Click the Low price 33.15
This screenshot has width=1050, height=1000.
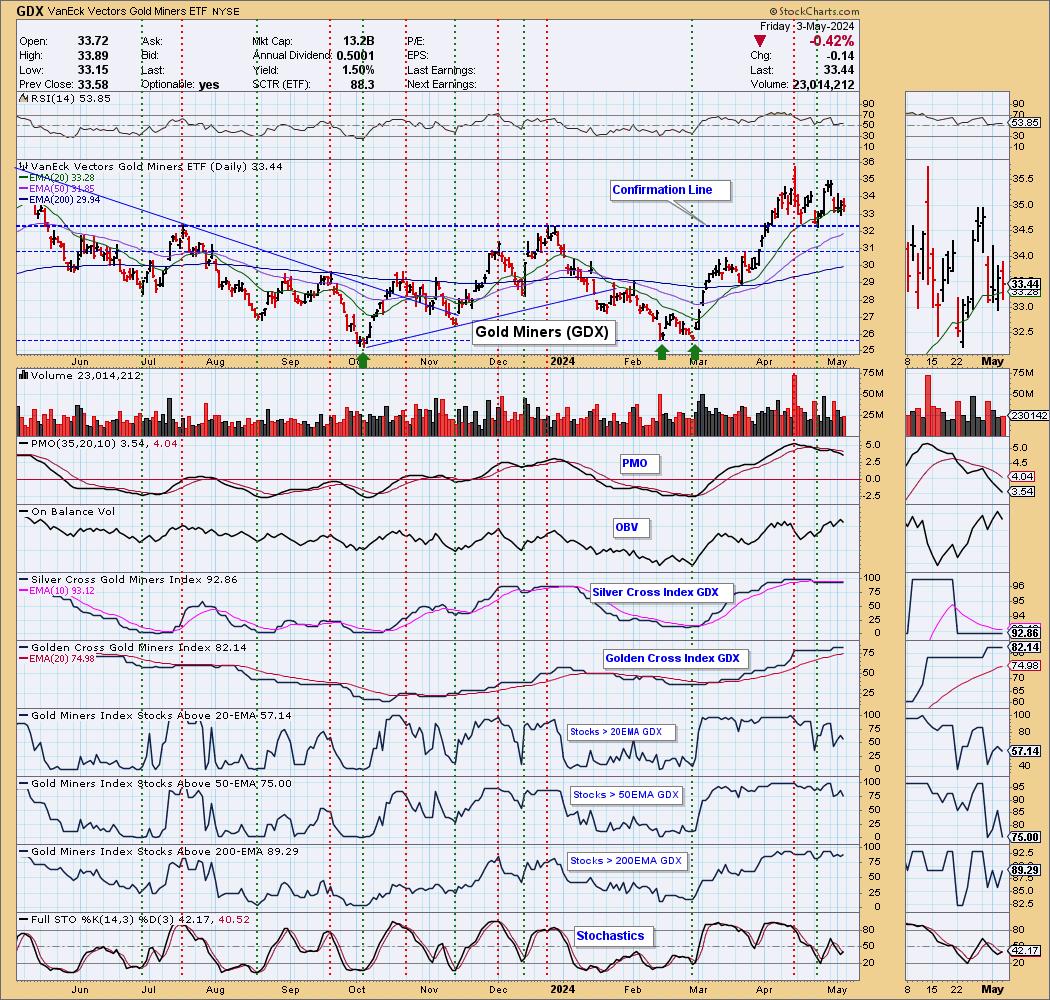click(x=93, y=70)
